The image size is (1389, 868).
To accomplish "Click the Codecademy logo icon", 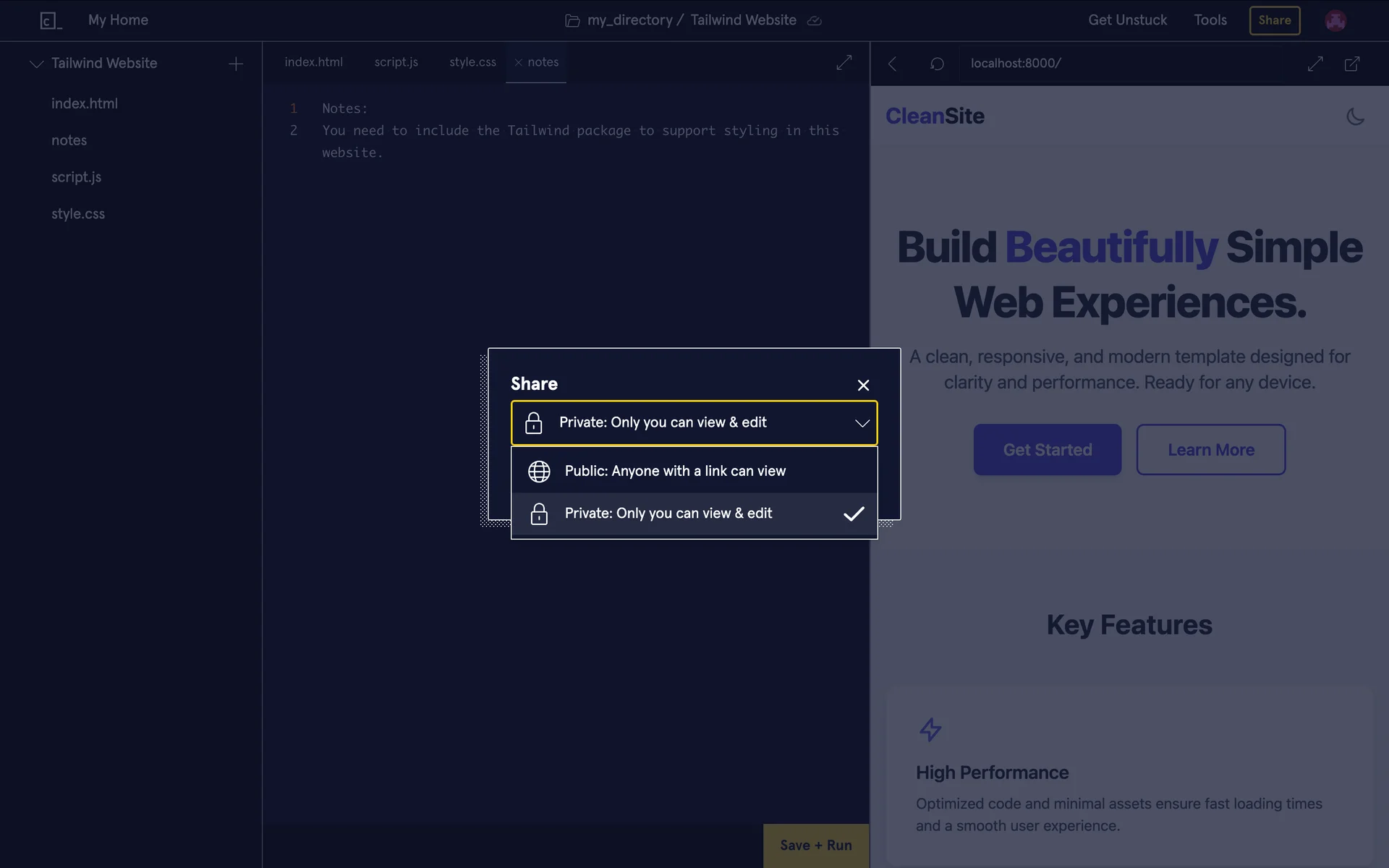I will [51, 20].
